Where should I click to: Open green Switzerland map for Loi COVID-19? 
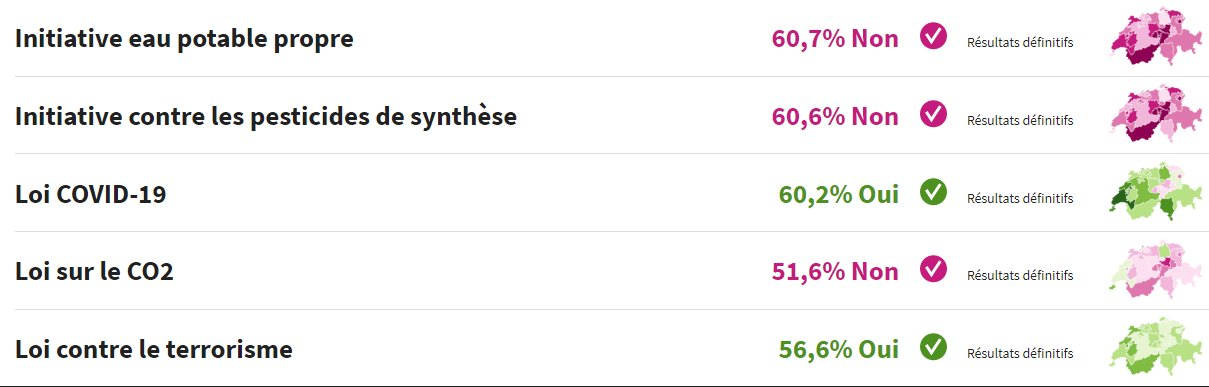1153,193
